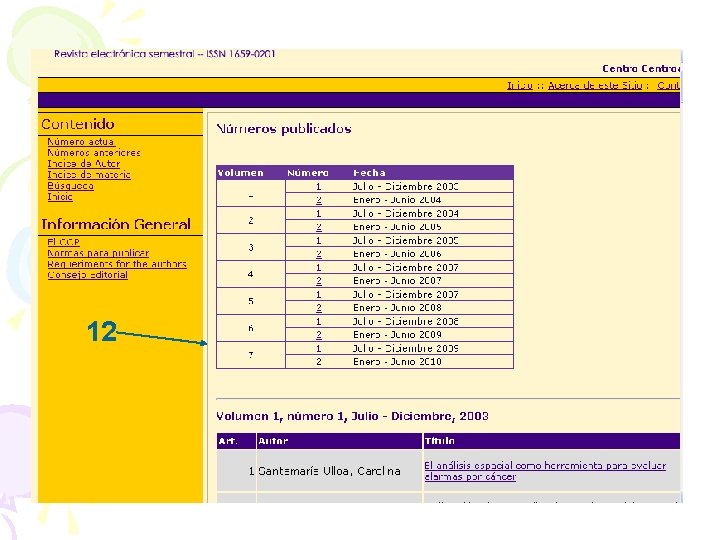Click Inicio link under Contenido
This screenshot has width=720, height=540.
(60, 197)
